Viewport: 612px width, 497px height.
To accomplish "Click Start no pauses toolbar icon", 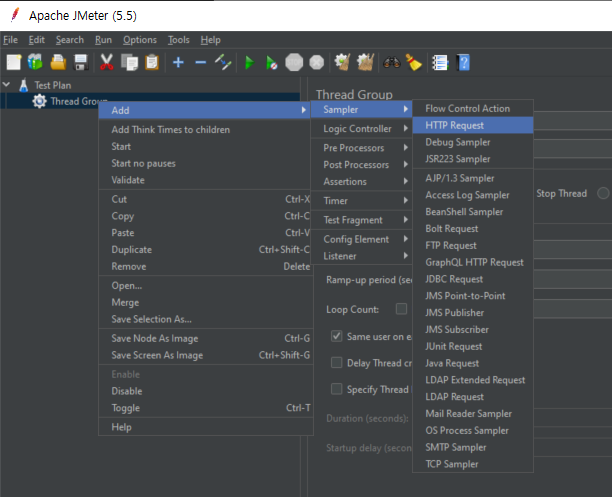I will pos(272,62).
